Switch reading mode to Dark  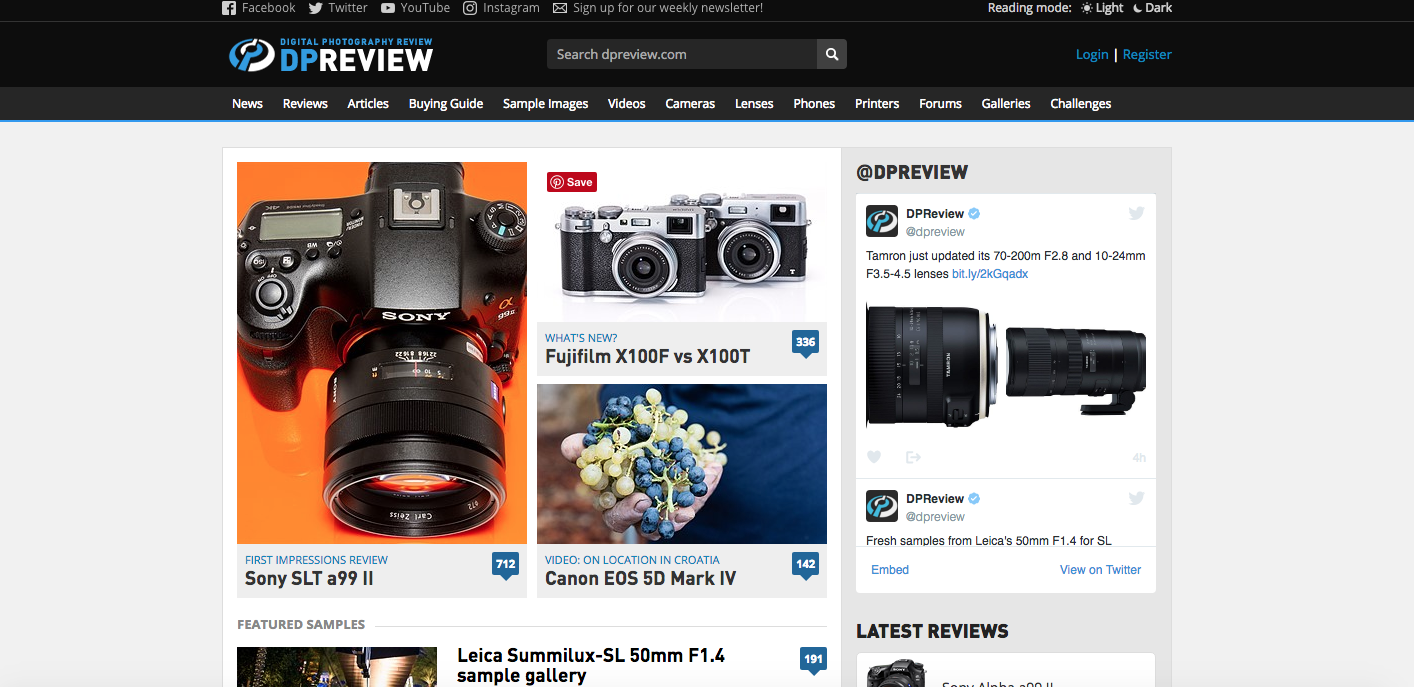[x=1153, y=8]
